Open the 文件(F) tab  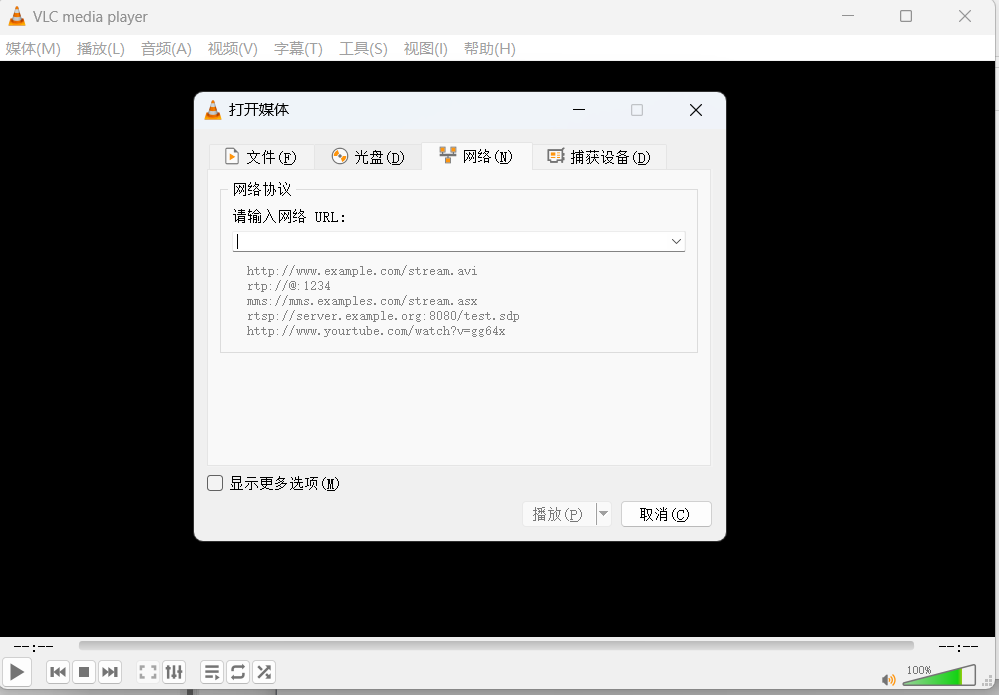coord(261,157)
